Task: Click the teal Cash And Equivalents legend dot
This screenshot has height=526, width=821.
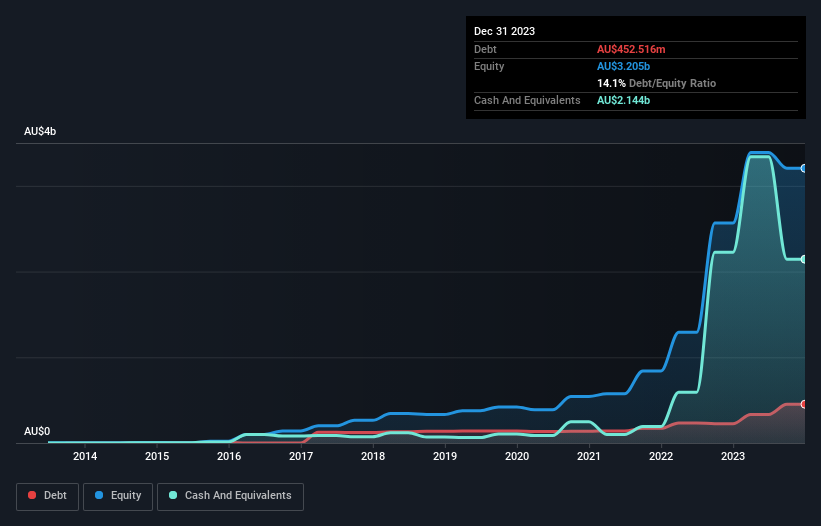Action: click(173, 495)
